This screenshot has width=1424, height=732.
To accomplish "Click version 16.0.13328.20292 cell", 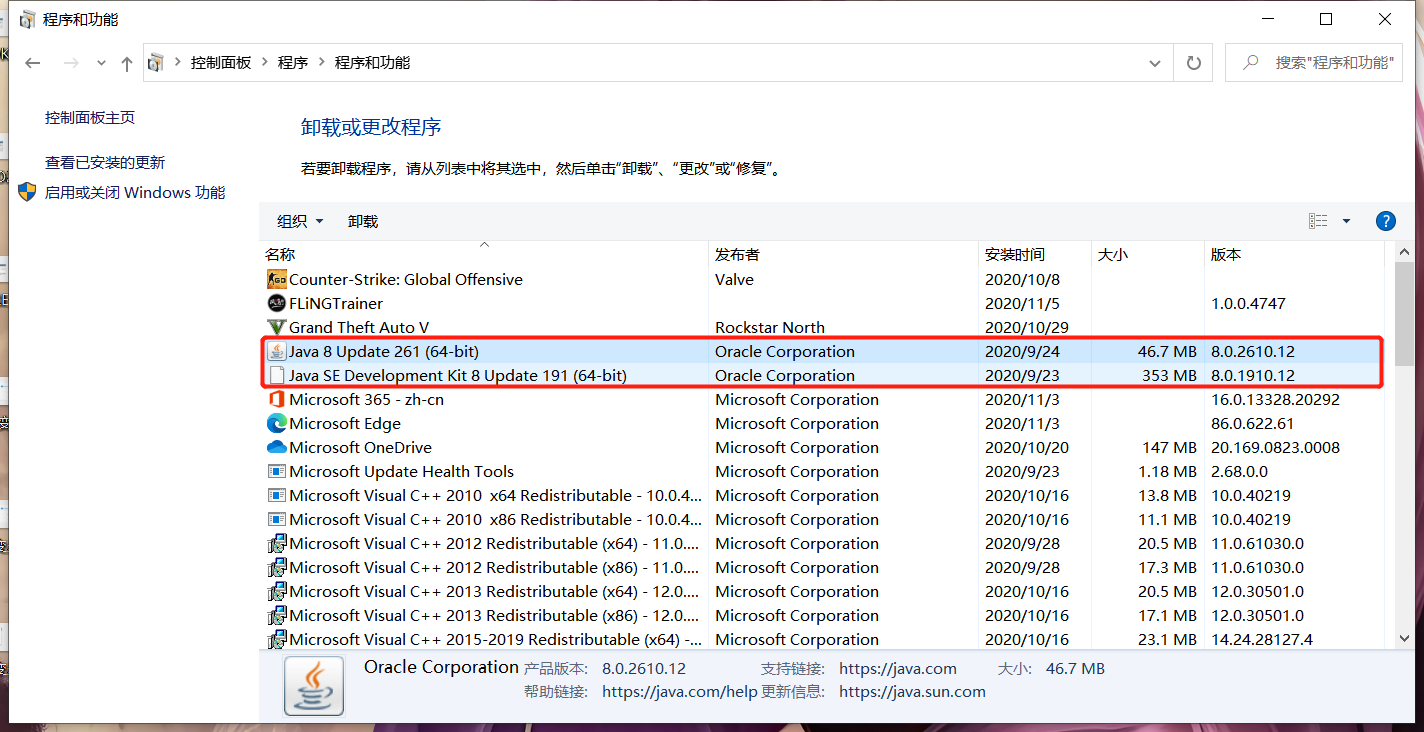I will tap(1275, 400).
